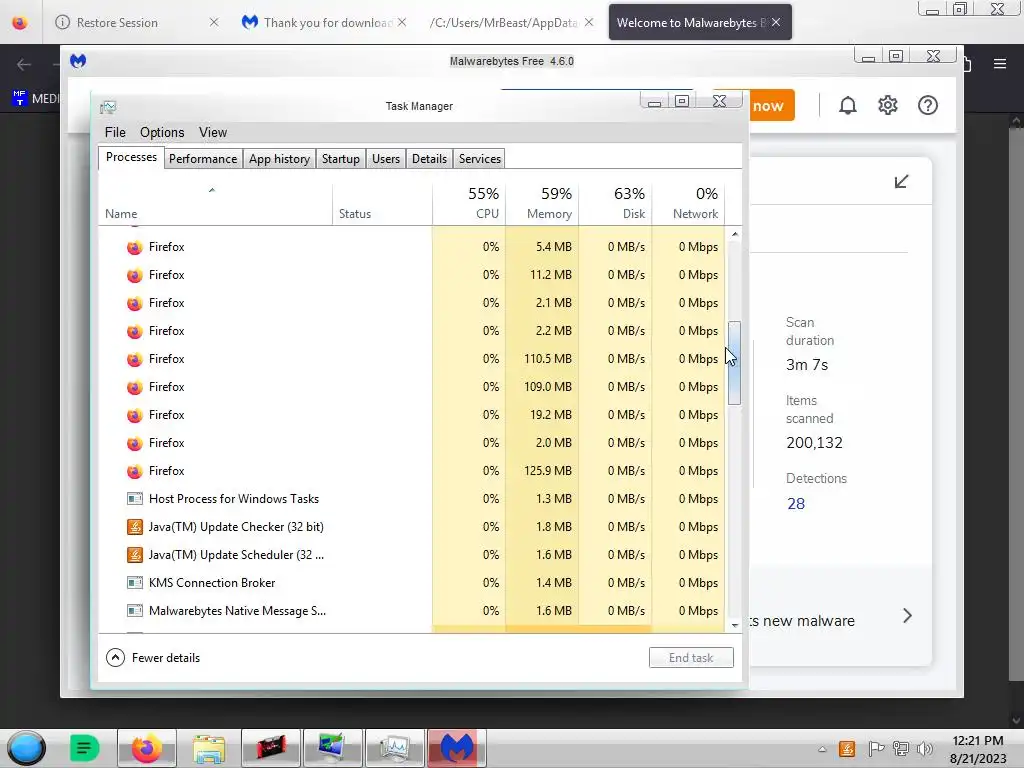This screenshot has height=768, width=1024.
Task: Open Malwarebytes settings gear
Action: pyautogui.click(x=888, y=105)
